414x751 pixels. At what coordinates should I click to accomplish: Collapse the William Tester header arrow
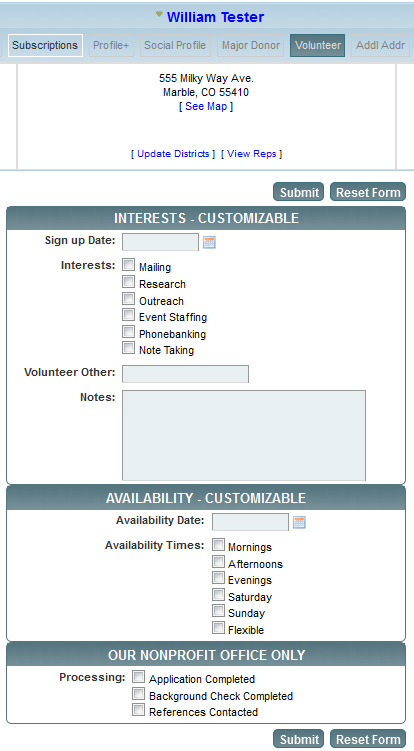click(159, 15)
